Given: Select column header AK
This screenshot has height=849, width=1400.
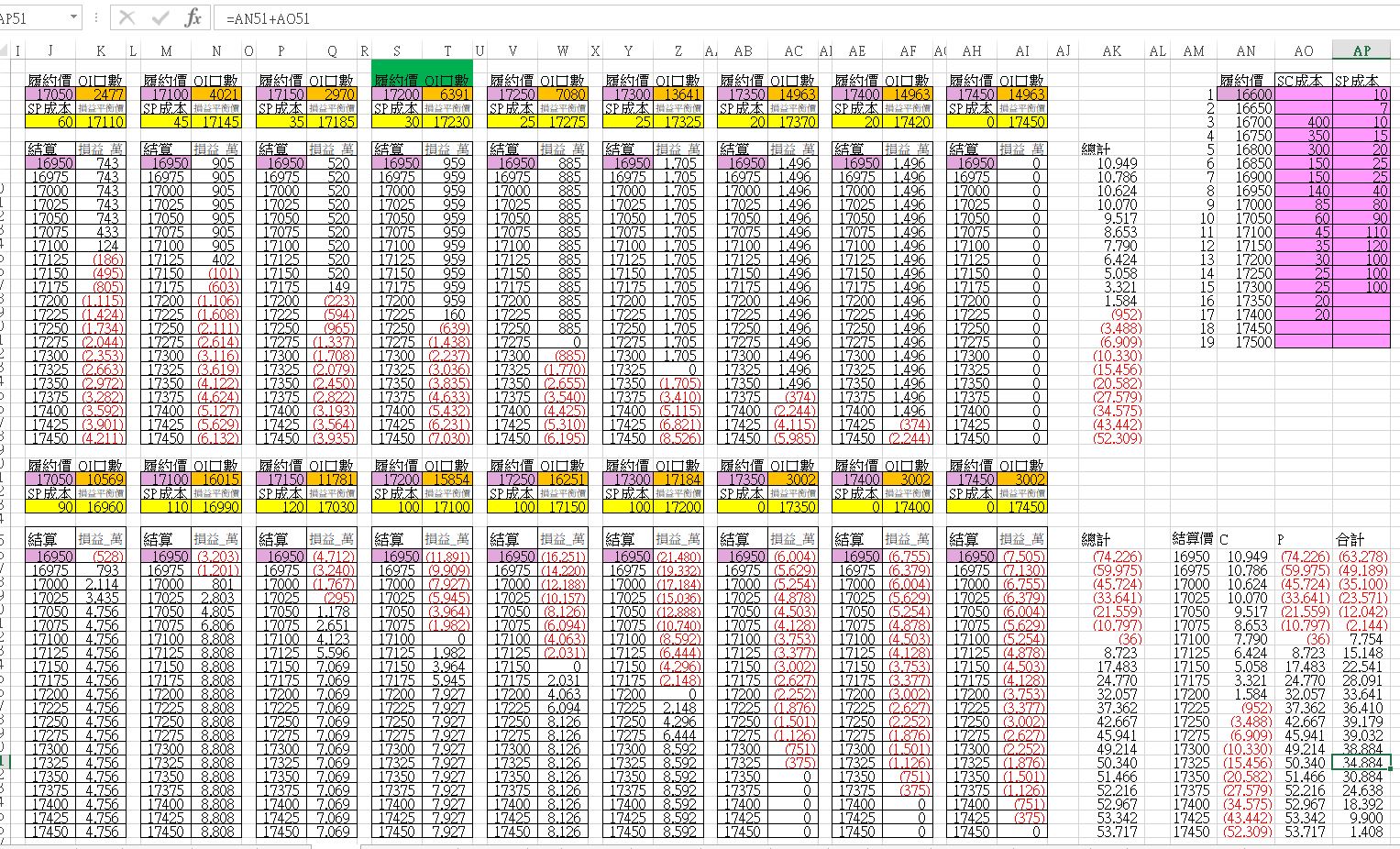Looking at the screenshot, I should click(1111, 51).
